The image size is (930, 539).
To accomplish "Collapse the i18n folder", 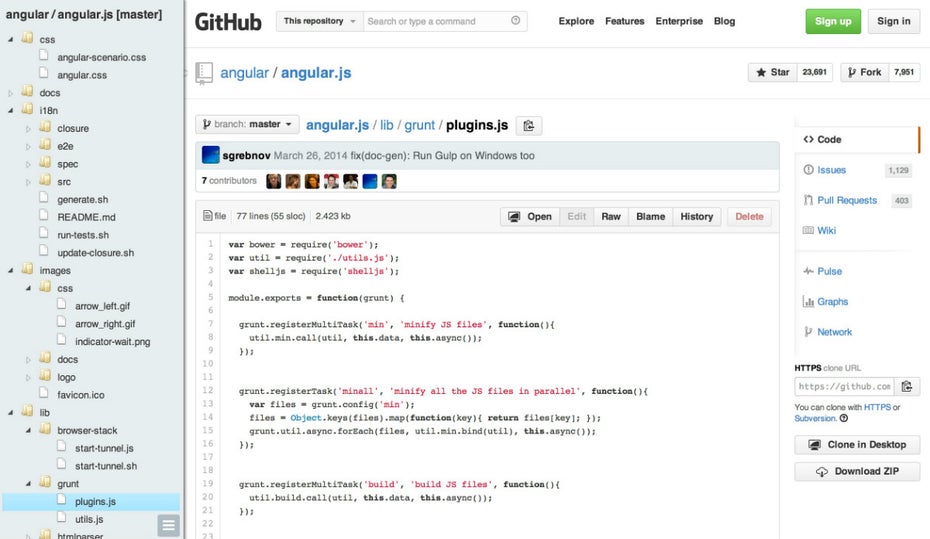I will [10, 110].
